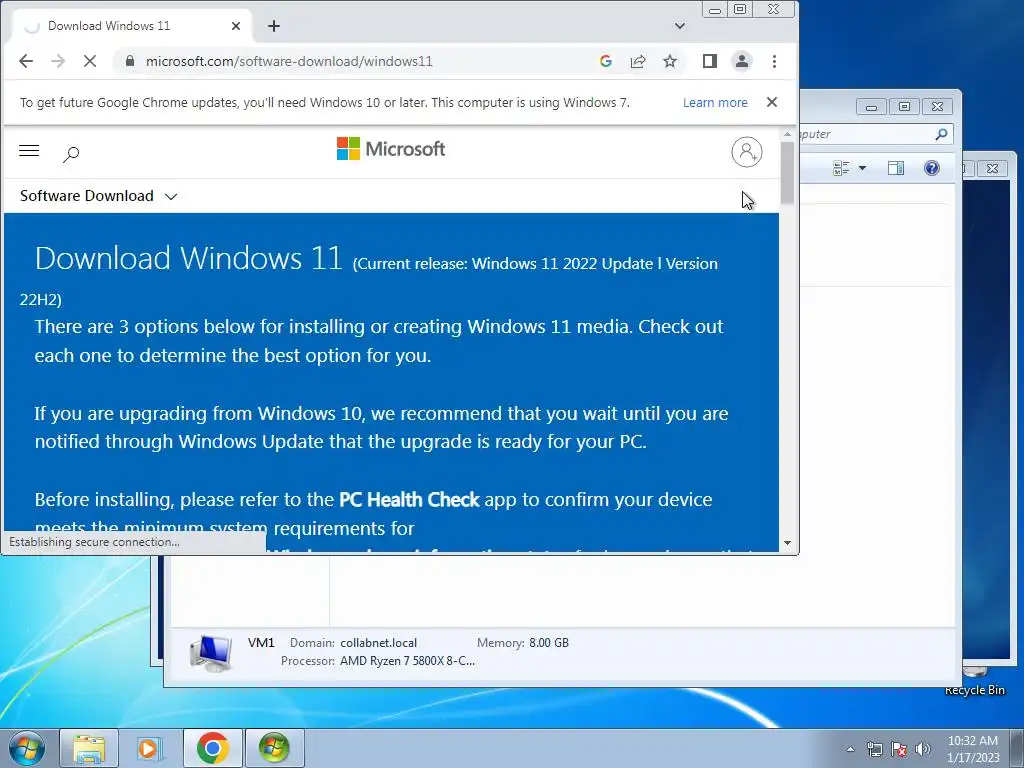Show hidden tray icons arrow
The width and height of the screenshot is (1024, 768).
coord(850,749)
